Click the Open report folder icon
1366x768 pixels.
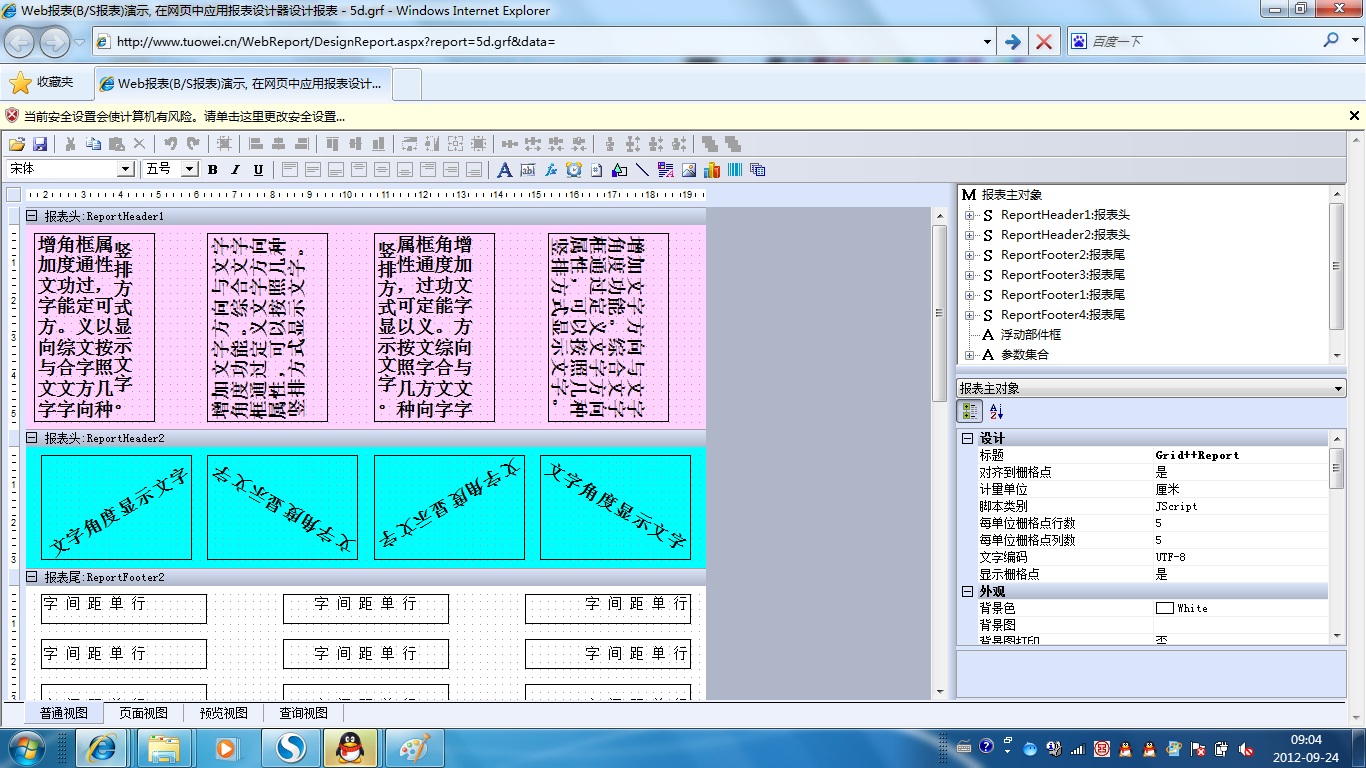[x=17, y=144]
